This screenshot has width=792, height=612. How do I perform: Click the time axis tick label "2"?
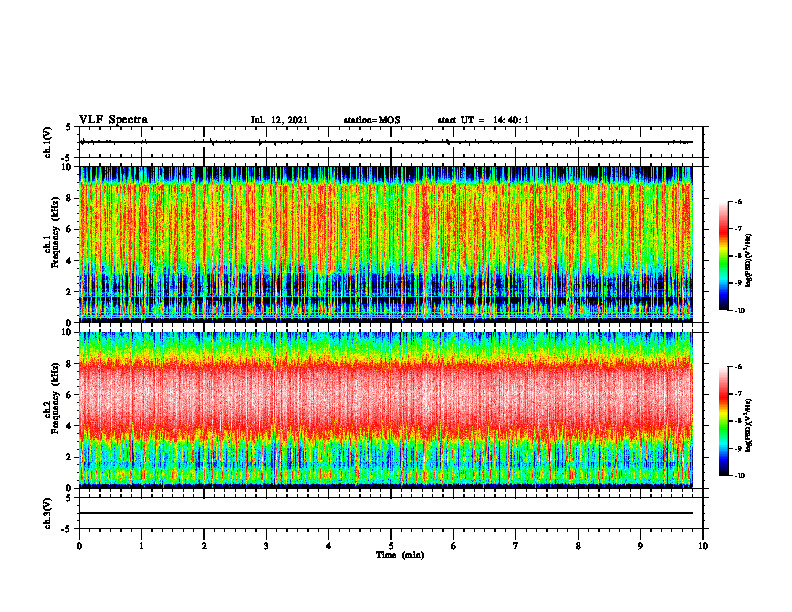(x=204, y=546)
